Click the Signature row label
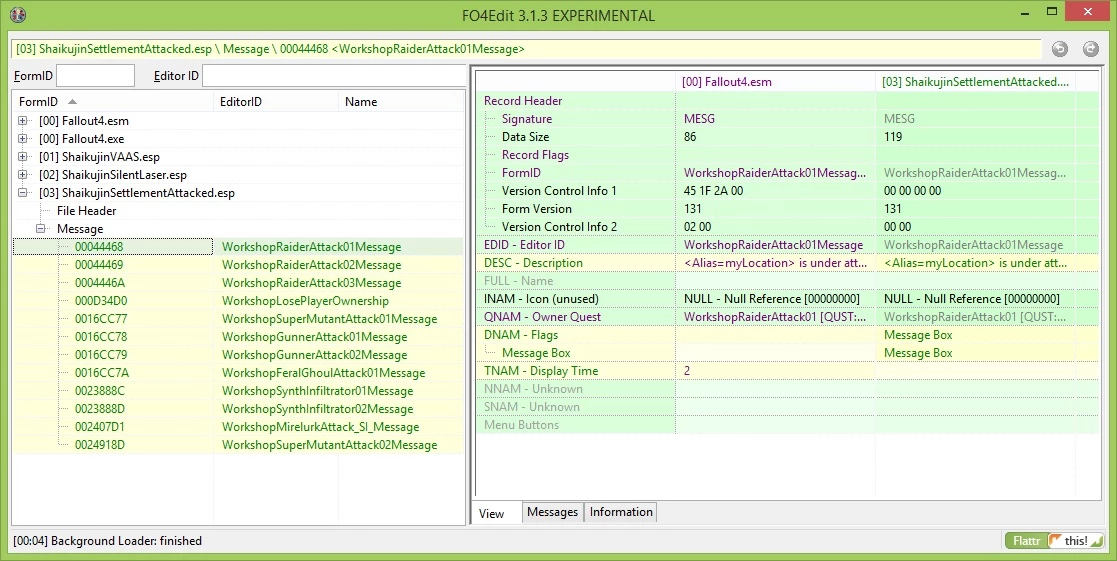This screenshot has width=1117, height=561. point(526,119)
